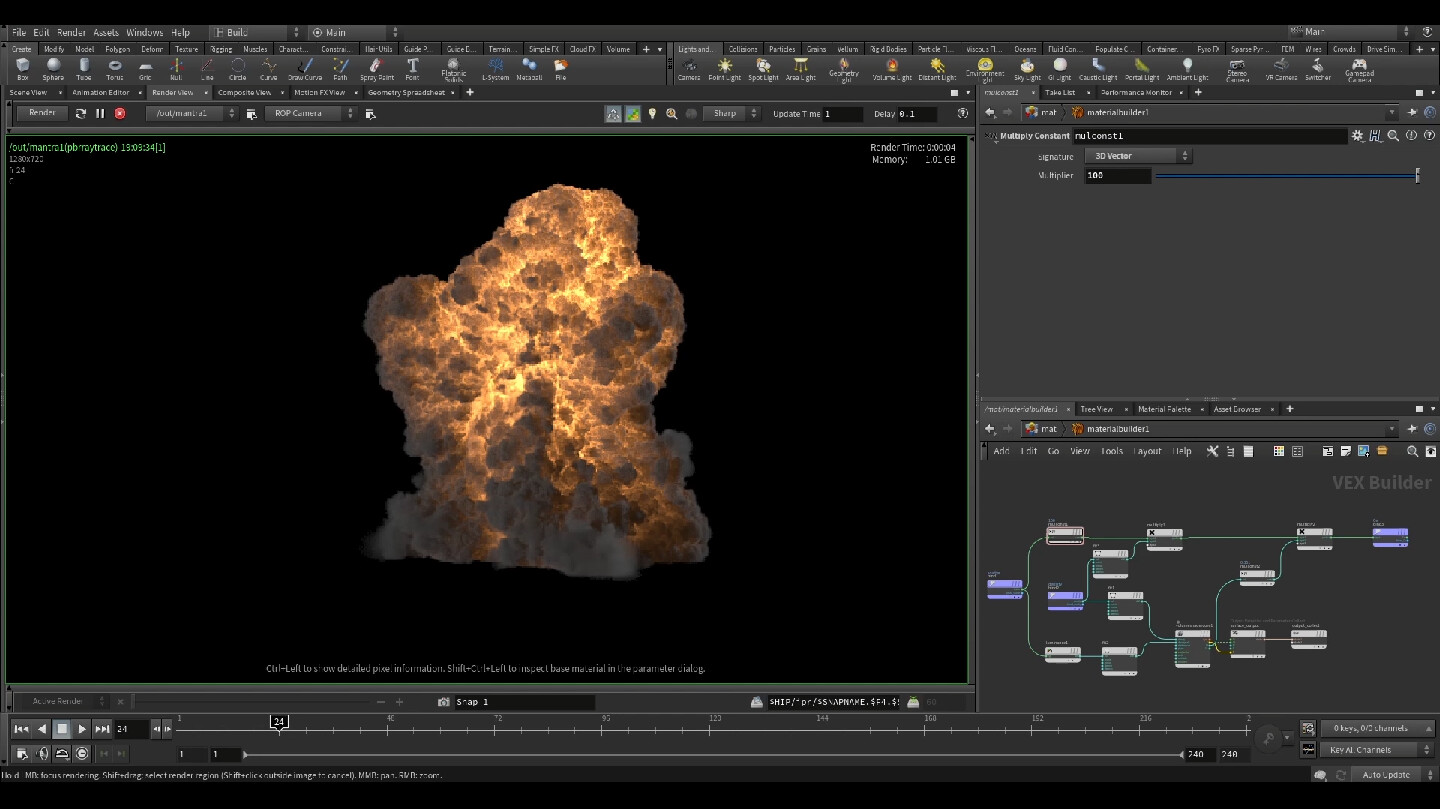The width and height of the screenshot is (1440, 809).
Task: Change the Signature dropdown from 3D Vector
Action: pos(1137,155)
